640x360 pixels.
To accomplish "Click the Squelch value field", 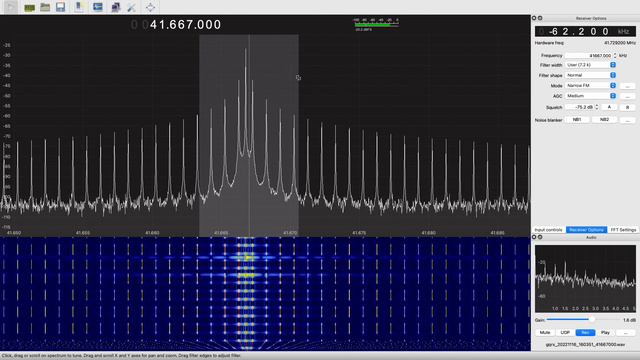I will coord(580,107).
